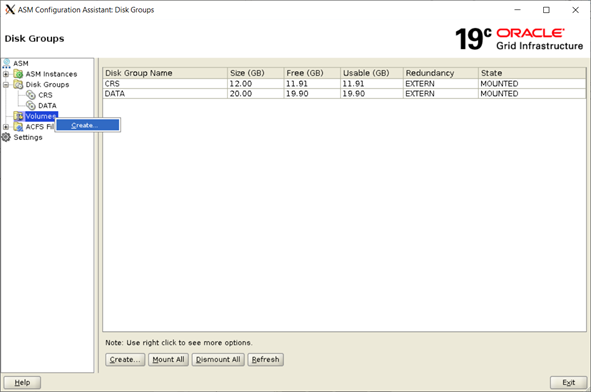Click the Create... button below the table

tap(125, 360)
